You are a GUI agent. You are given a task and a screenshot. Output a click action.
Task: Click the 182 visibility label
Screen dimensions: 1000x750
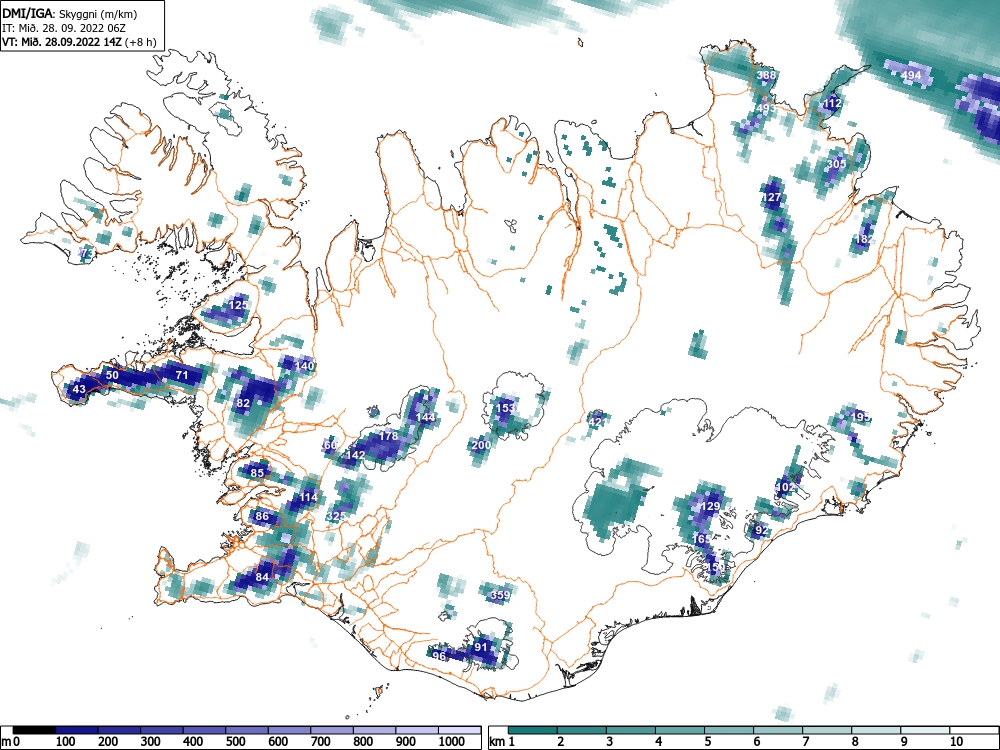[x=864, y=239]
